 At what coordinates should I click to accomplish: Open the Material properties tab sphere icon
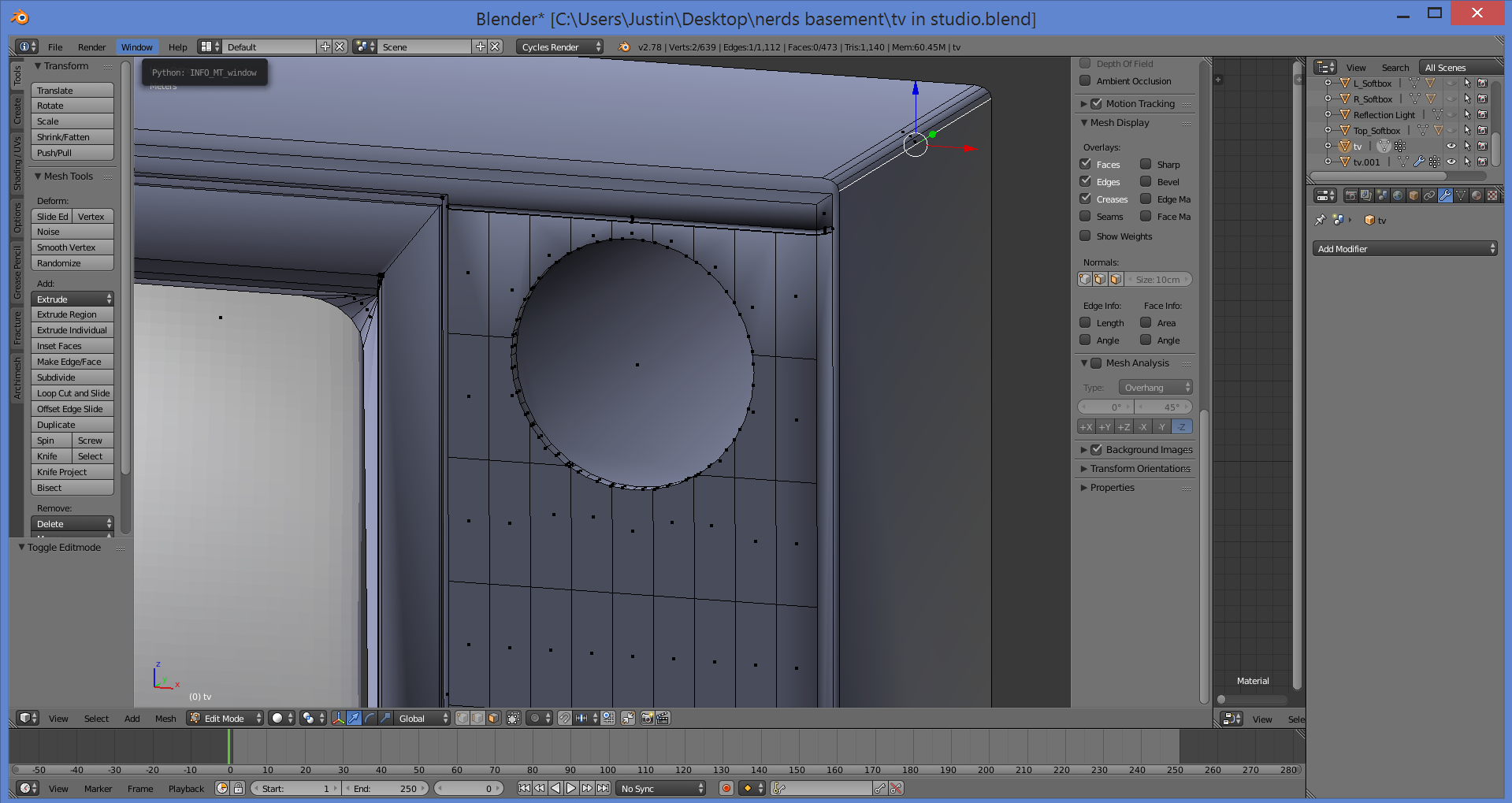coord(1477,195)
